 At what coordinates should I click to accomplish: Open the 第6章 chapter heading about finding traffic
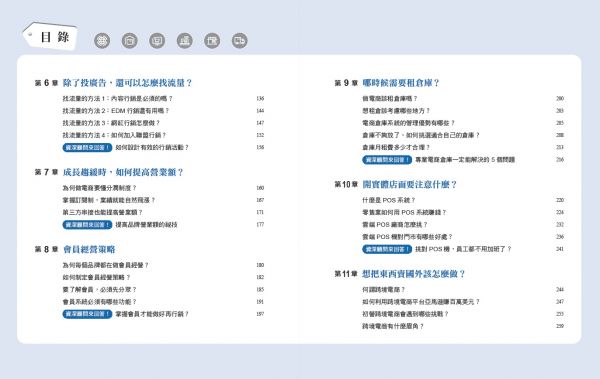tap(113, 83)
